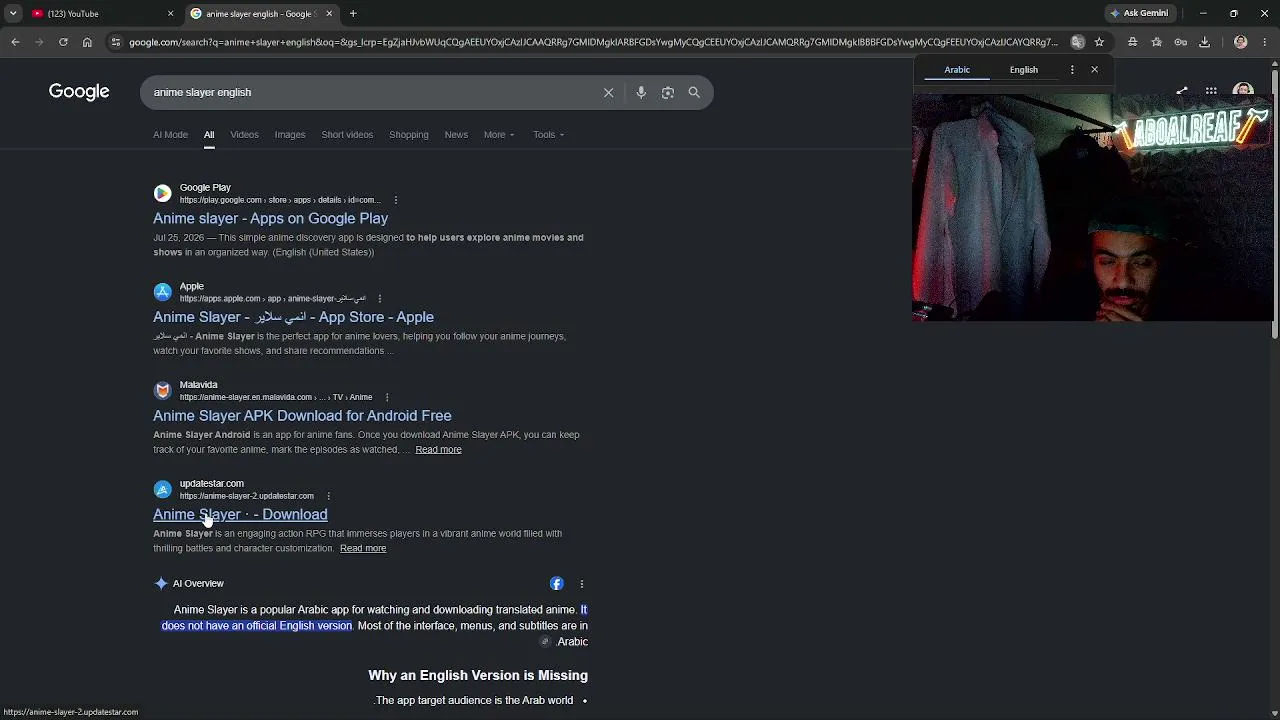
Task: Open more options for the Apple result
Action: tap(379, 298)
